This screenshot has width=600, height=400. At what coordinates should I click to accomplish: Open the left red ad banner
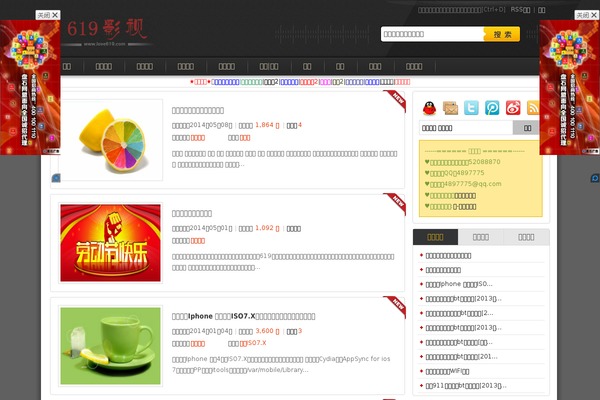click(x=30, y=87)
